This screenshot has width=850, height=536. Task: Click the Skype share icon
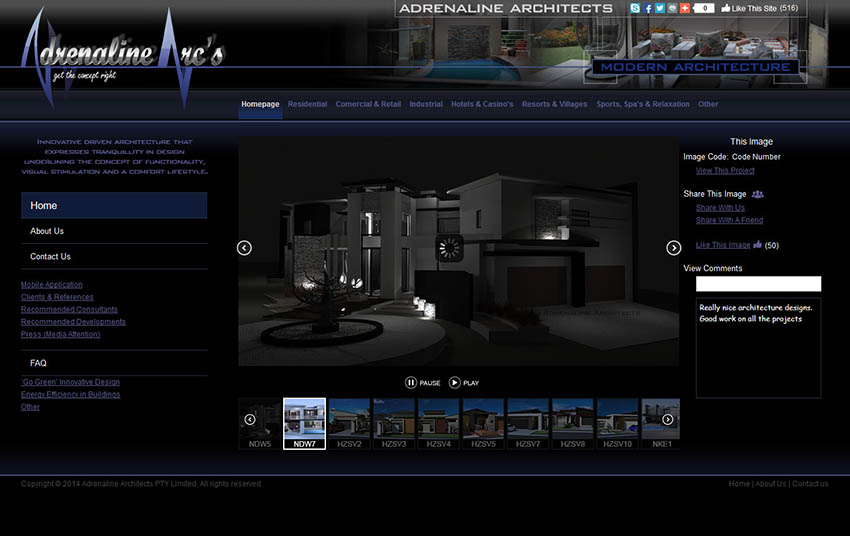click(x=635, y=8)
